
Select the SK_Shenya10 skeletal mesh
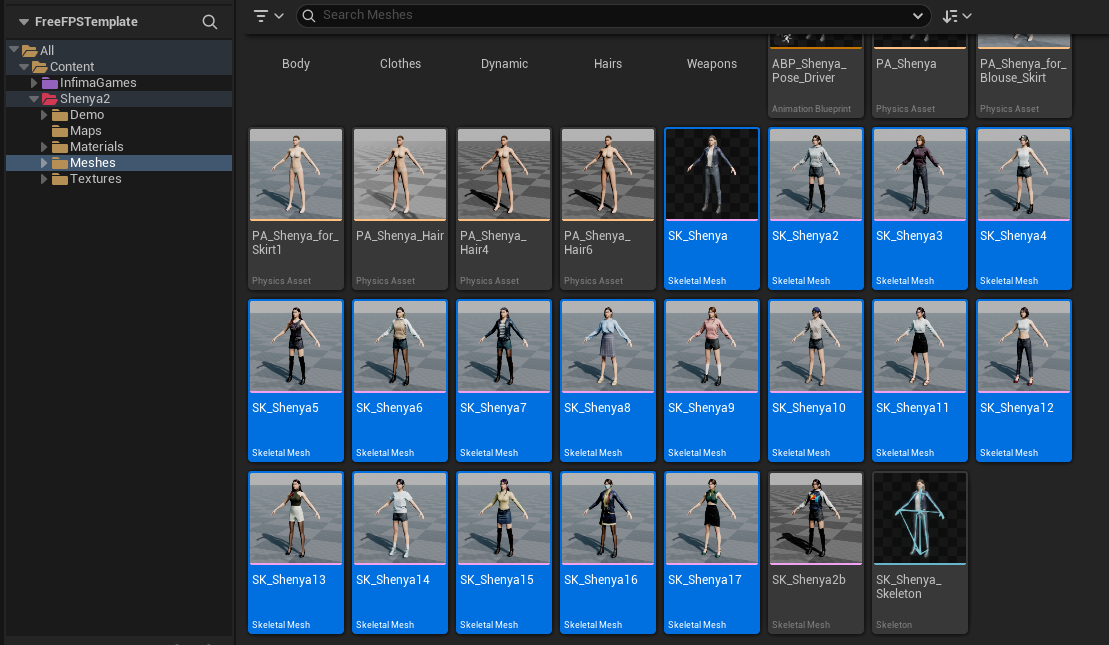pyautogui.click(x=815, y=380)
